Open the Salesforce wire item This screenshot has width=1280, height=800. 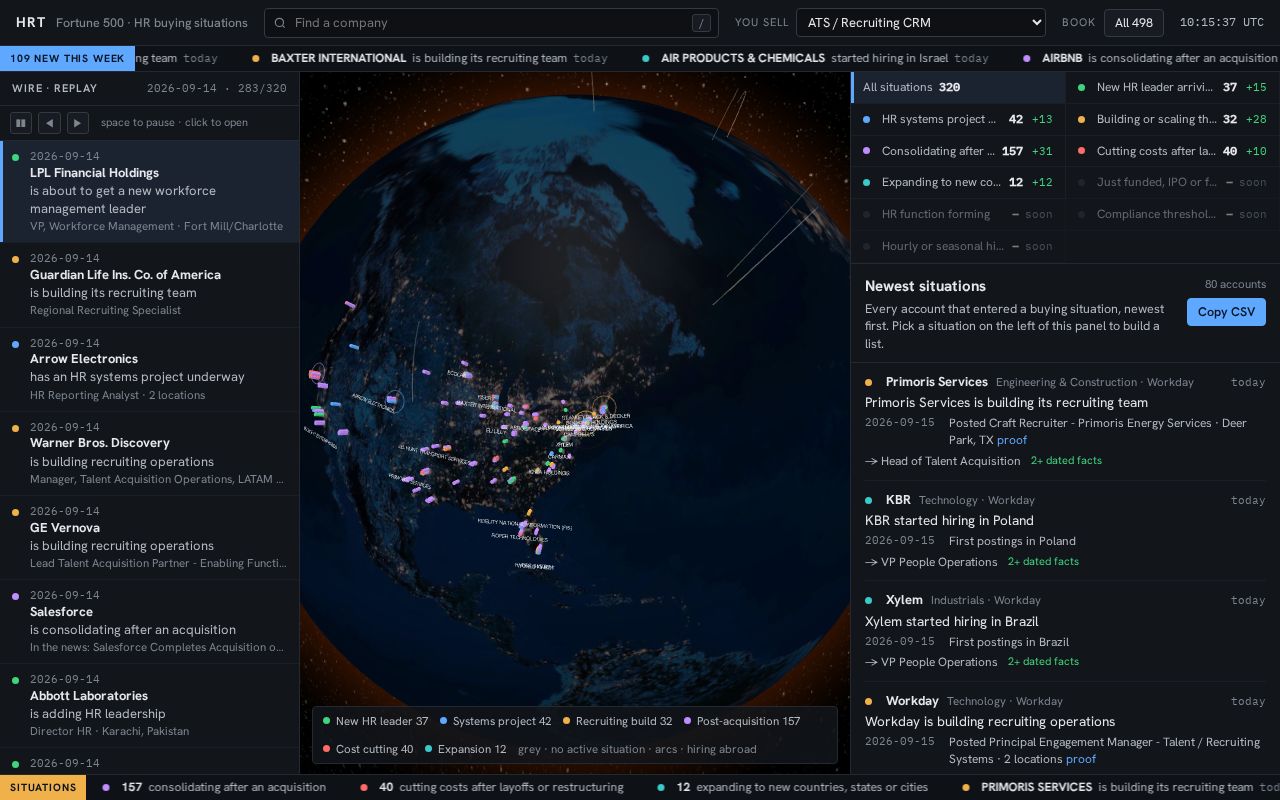(x=150, y=621)
